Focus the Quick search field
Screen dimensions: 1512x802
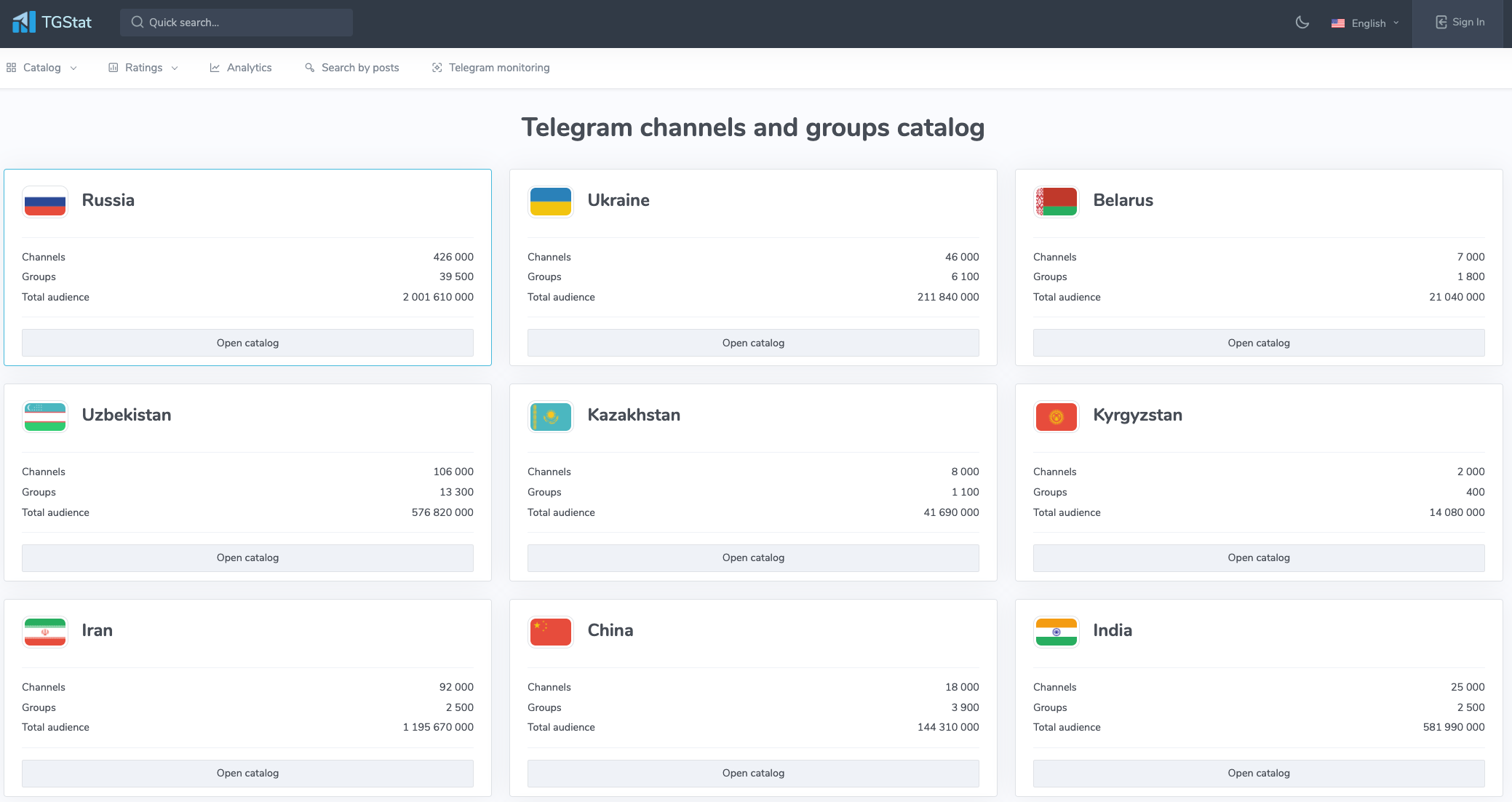click(x=236, y=23)
